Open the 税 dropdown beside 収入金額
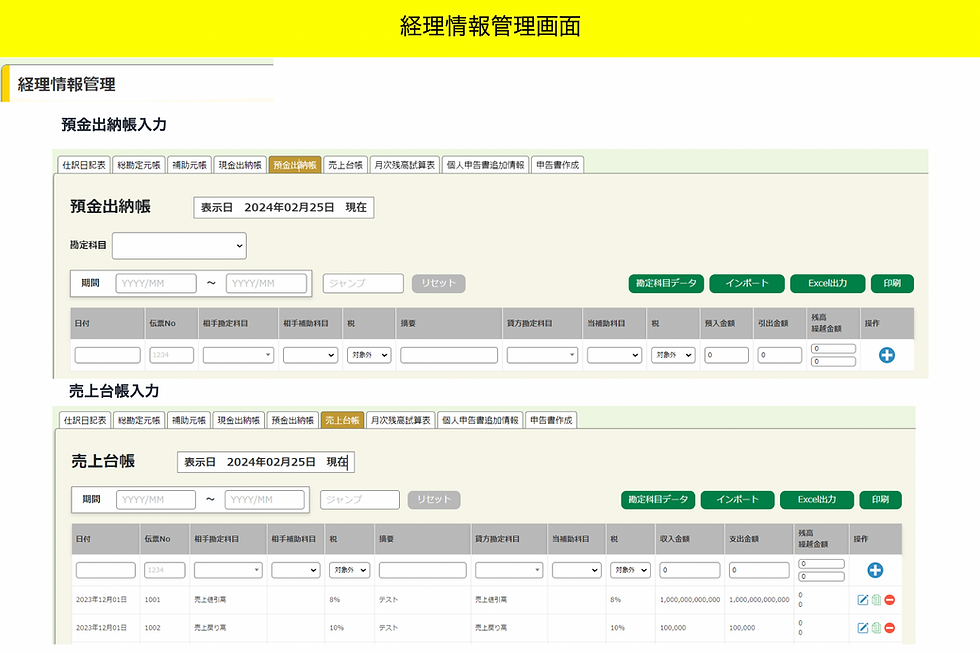Viewport: 980px width, 653px height. [x=630, y=570]
